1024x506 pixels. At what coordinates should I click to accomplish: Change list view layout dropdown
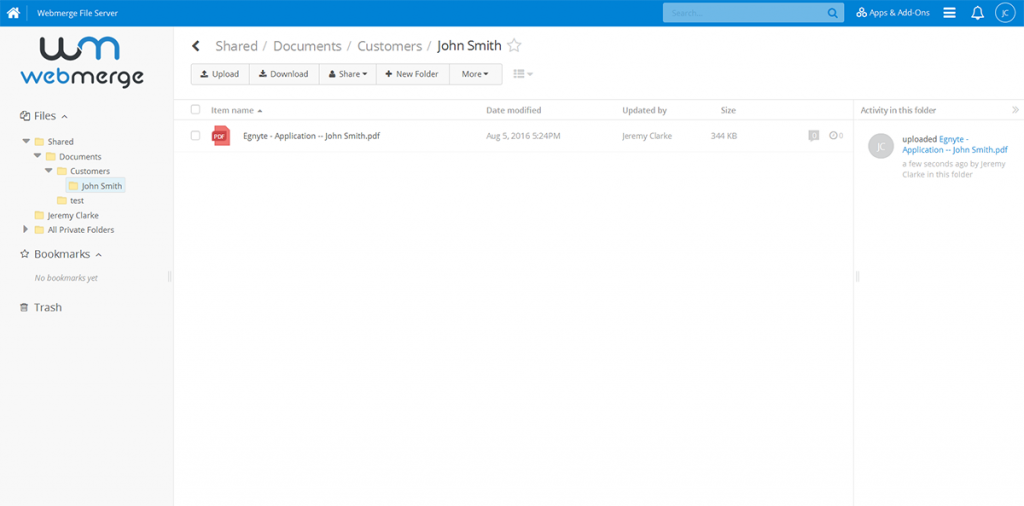coord(523,74)
